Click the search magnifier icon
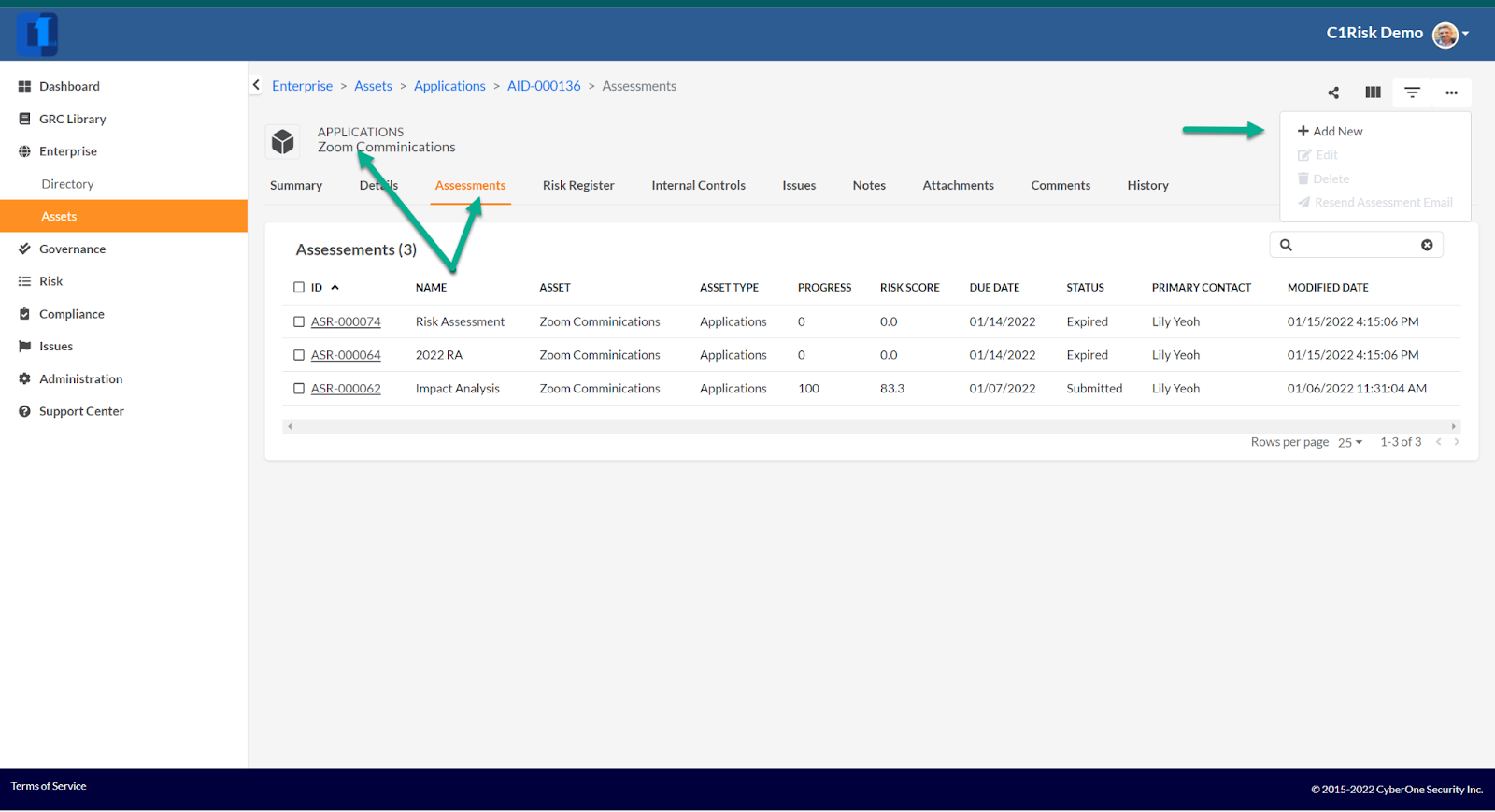The height and width of the screenshot is (812, 1495). click(1286, 245)
